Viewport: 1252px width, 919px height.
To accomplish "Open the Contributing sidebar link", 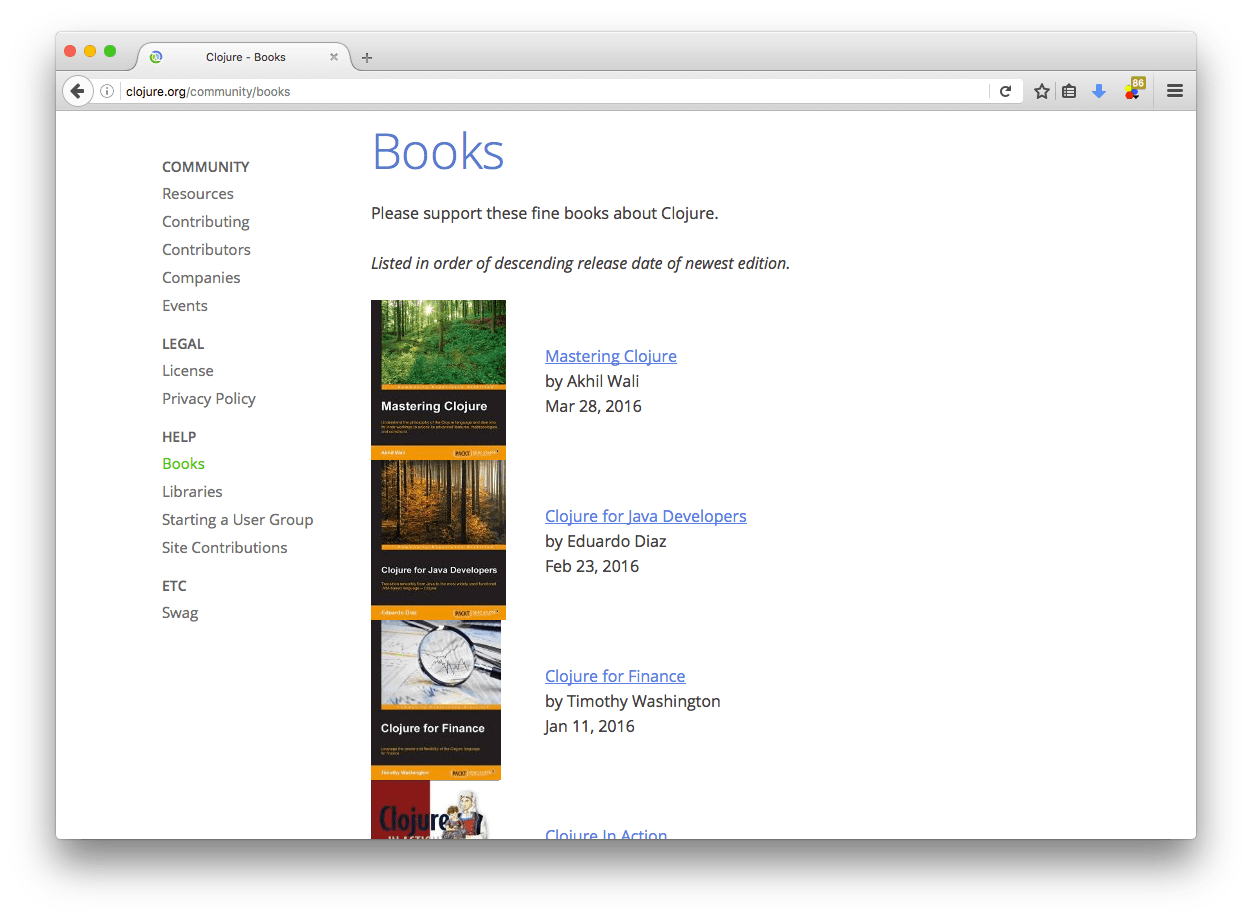I will 206,221.
